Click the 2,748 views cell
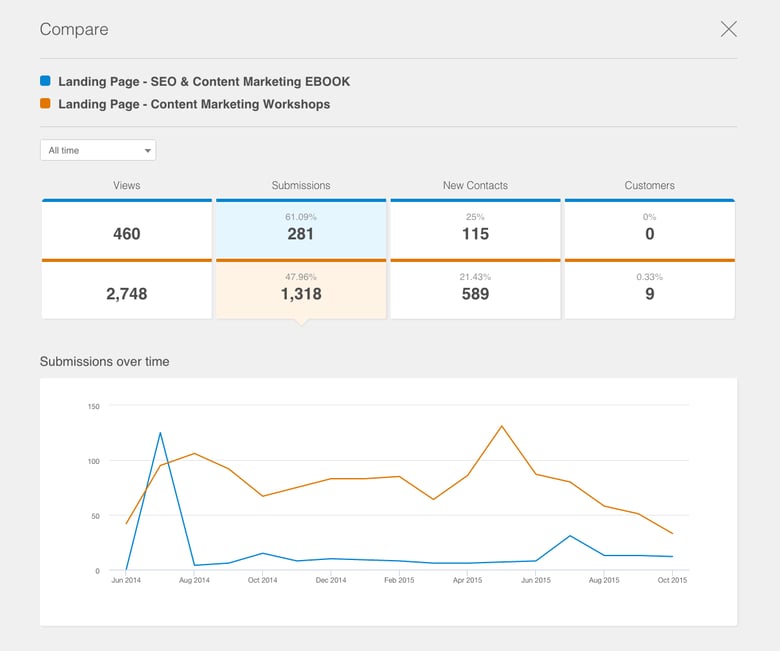This screenshot has width=780, height=651. (127, 289)
